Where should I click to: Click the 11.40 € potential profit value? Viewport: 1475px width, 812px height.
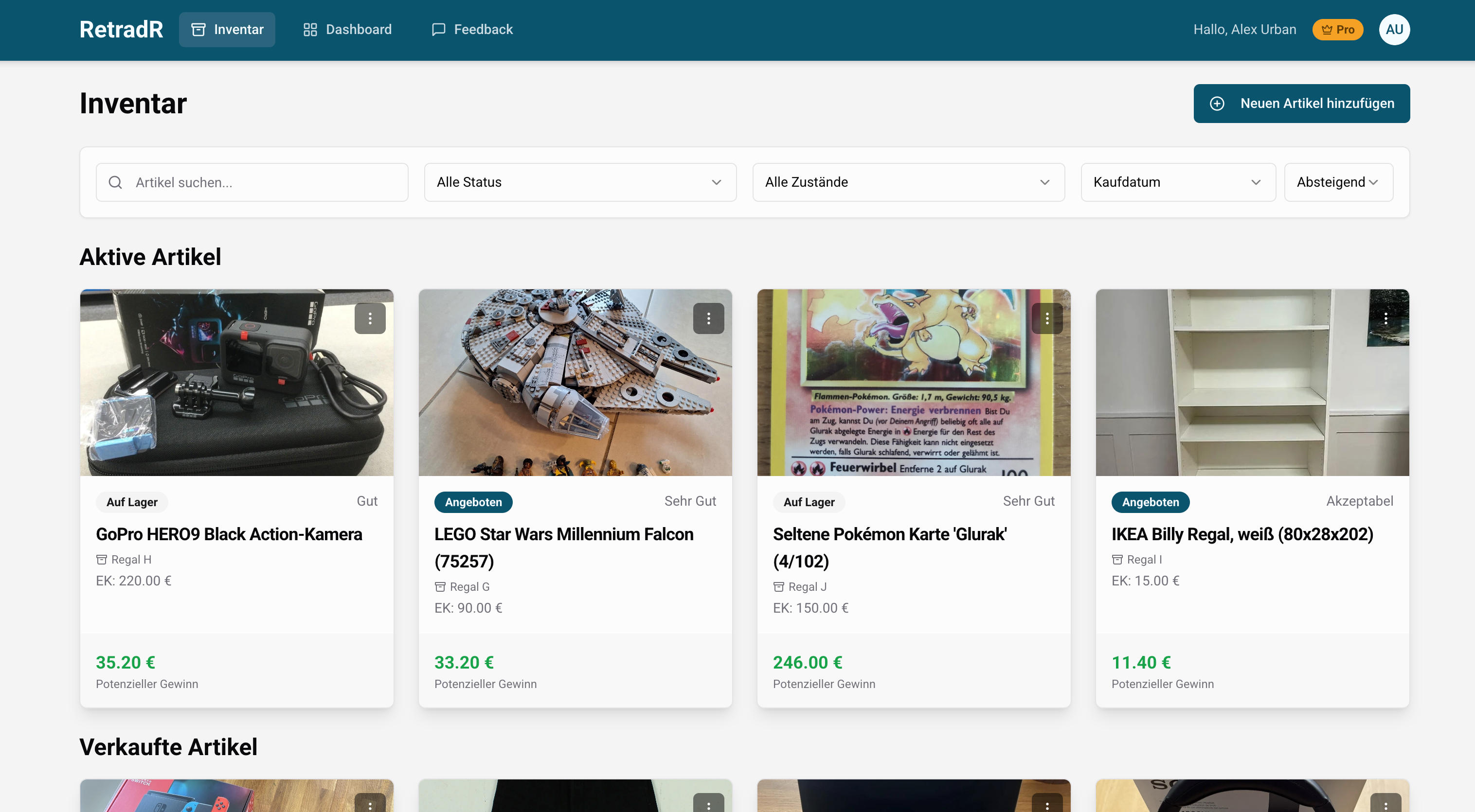[1141, 662]
